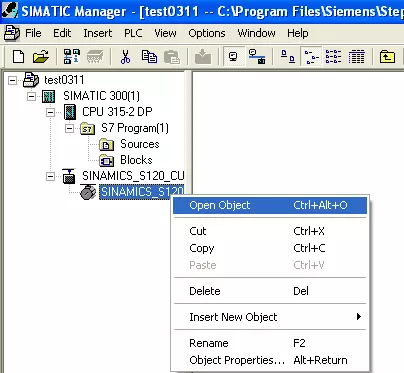Expand the Insert New Object submenu arrow
Viewport: 404px width, 373px height.
click(359, 316)
